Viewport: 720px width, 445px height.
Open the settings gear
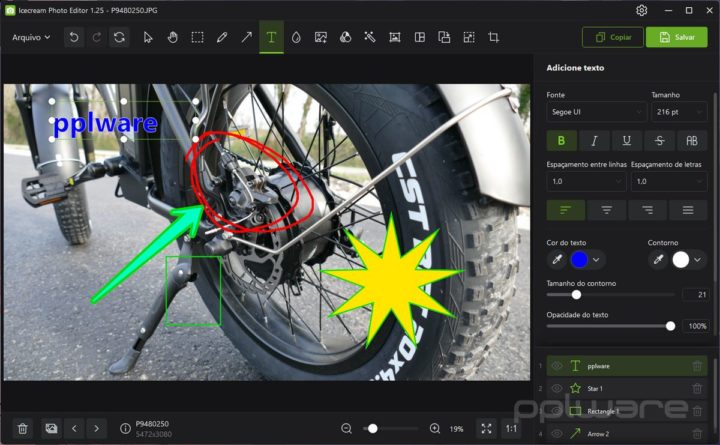click(x=641, y=10)
